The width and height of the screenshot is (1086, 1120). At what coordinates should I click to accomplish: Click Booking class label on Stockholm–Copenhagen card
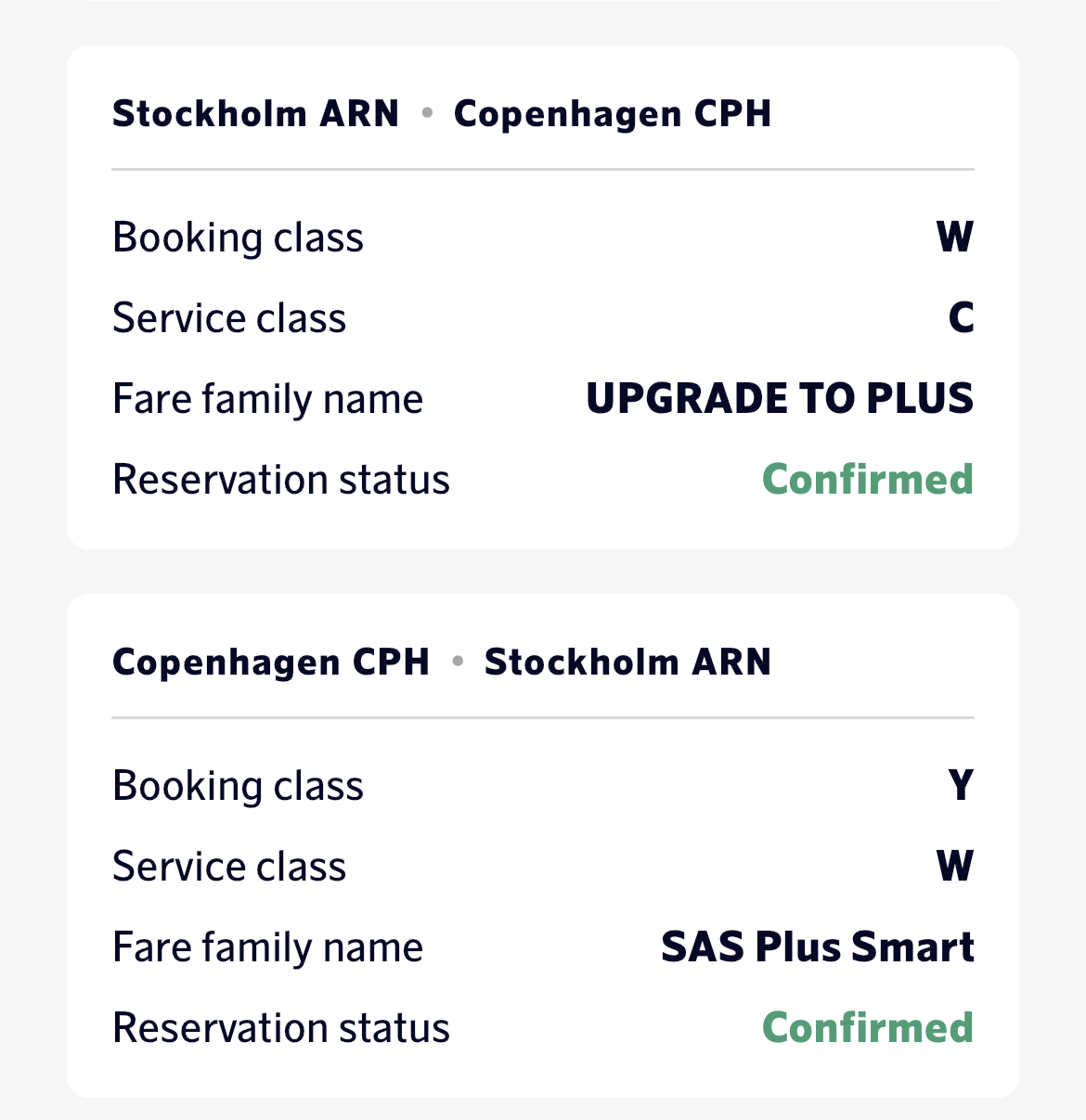coord(238,238)
